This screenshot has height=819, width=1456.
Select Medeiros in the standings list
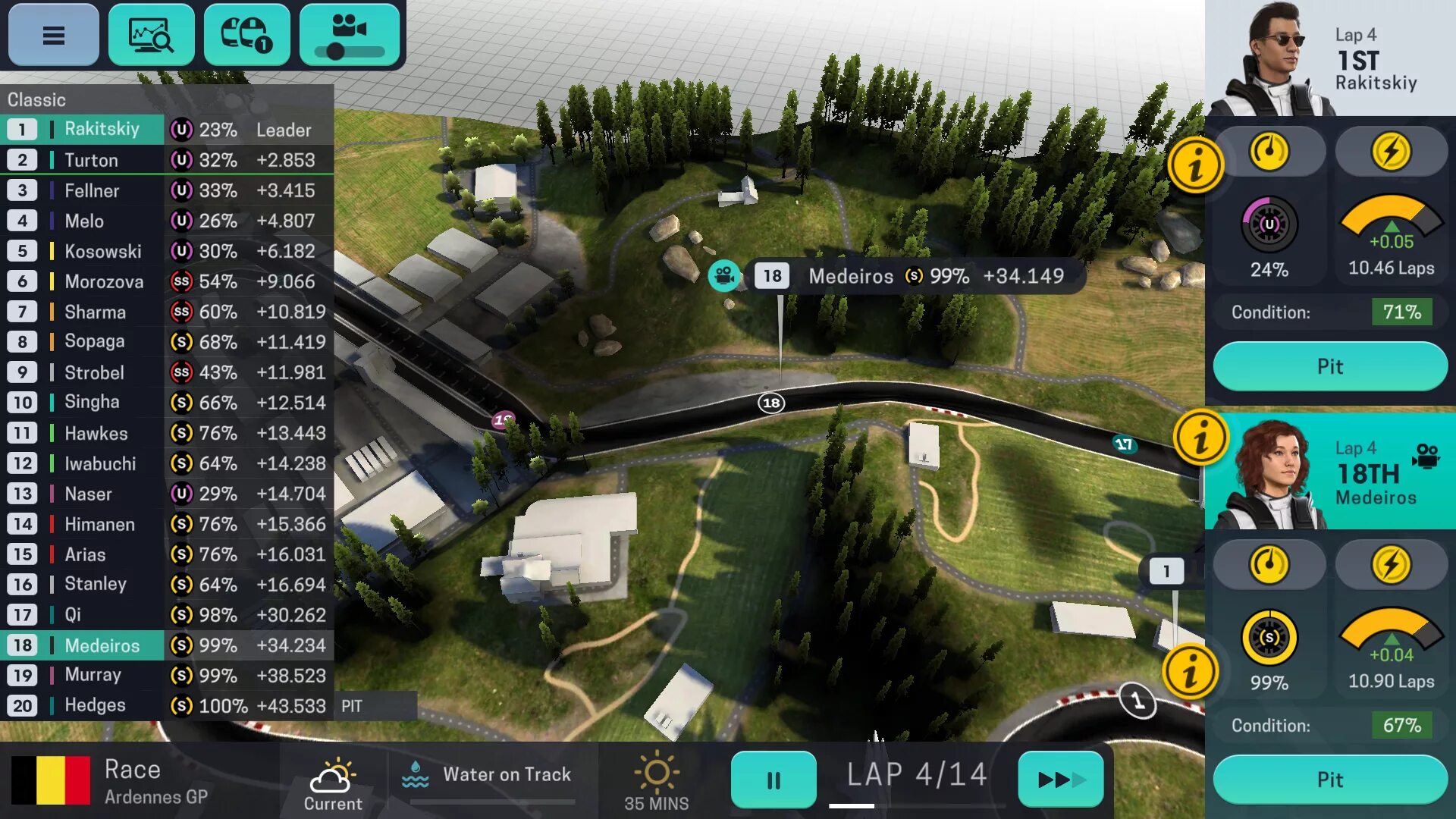[101, 645]
